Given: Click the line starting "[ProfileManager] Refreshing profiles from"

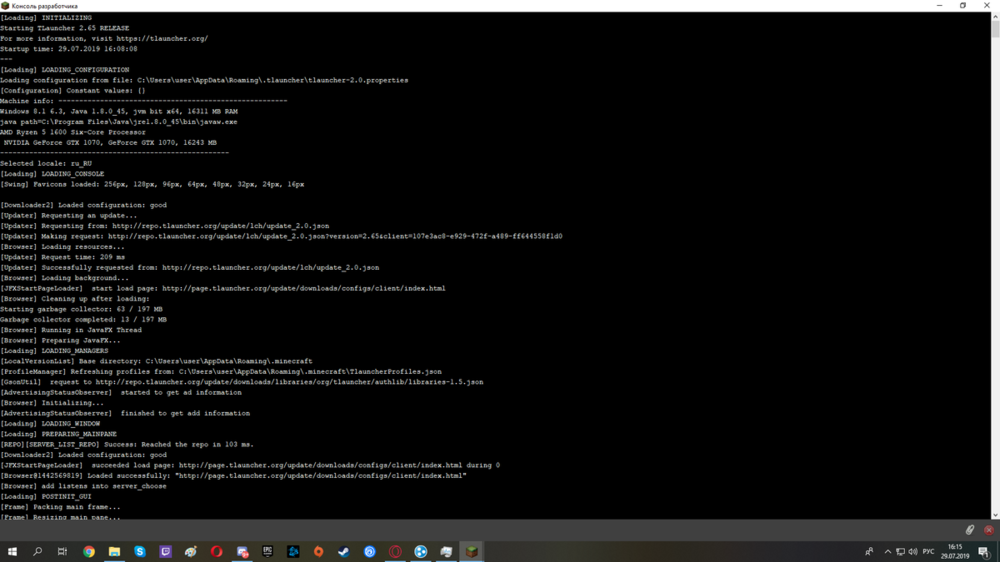Looking at the screenshot, I should [221, 371].
